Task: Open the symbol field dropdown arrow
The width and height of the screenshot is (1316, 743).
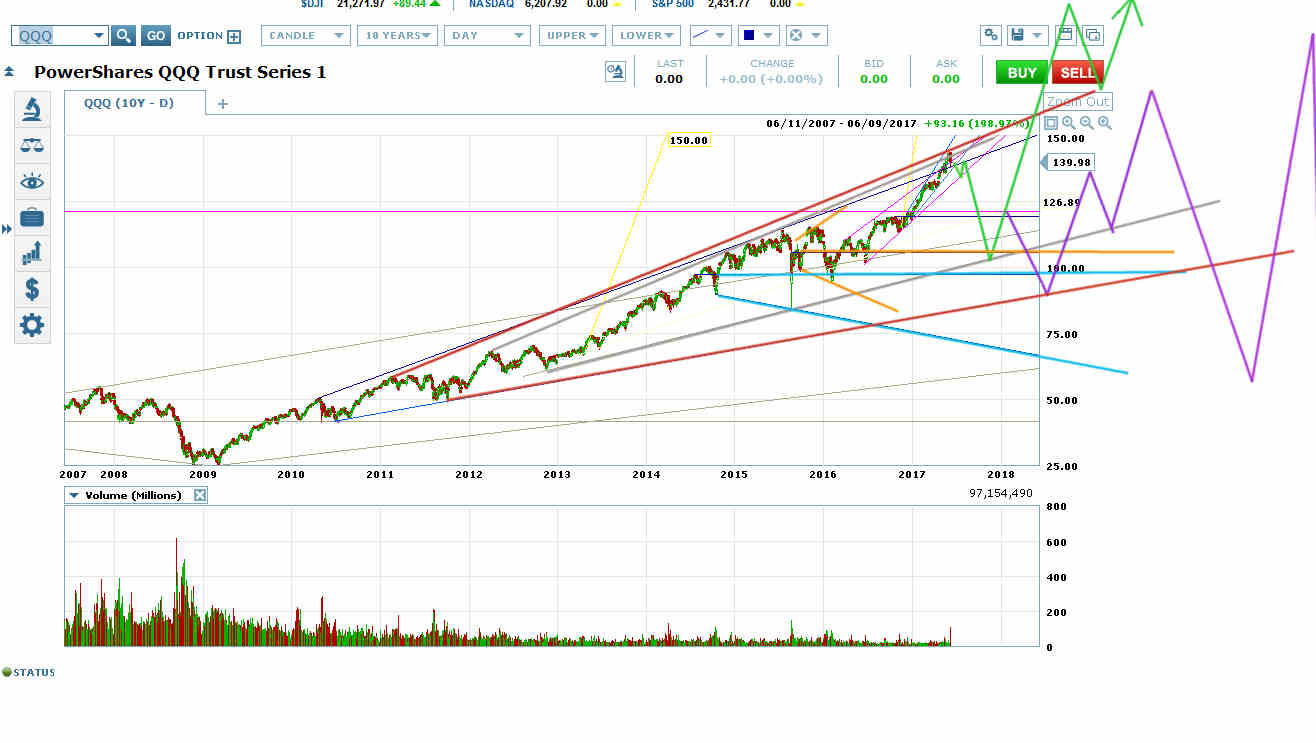Action: (98, 36)
